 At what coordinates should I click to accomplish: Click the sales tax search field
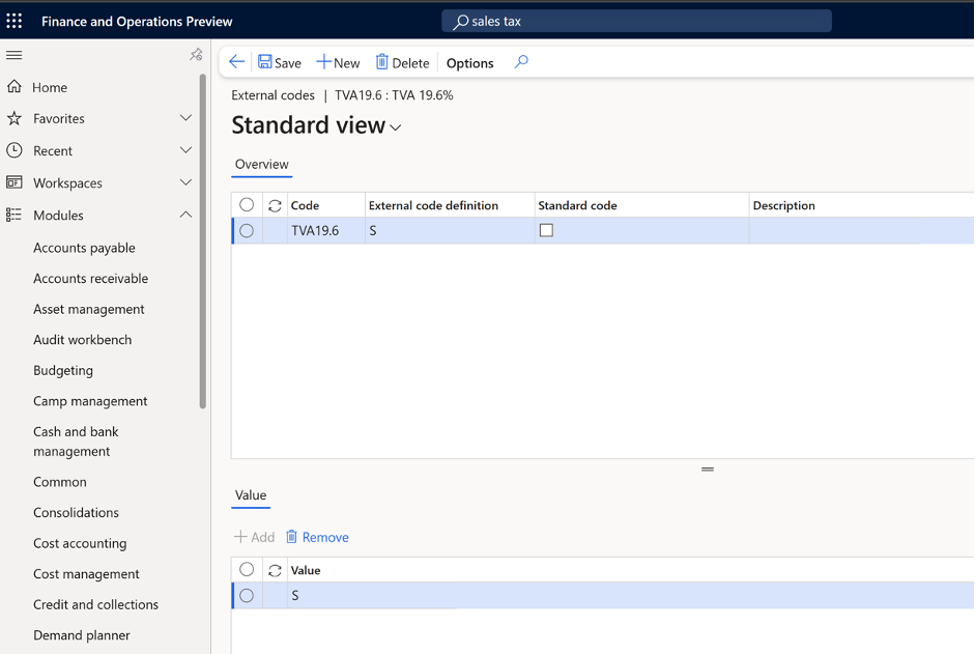[636, 20]
